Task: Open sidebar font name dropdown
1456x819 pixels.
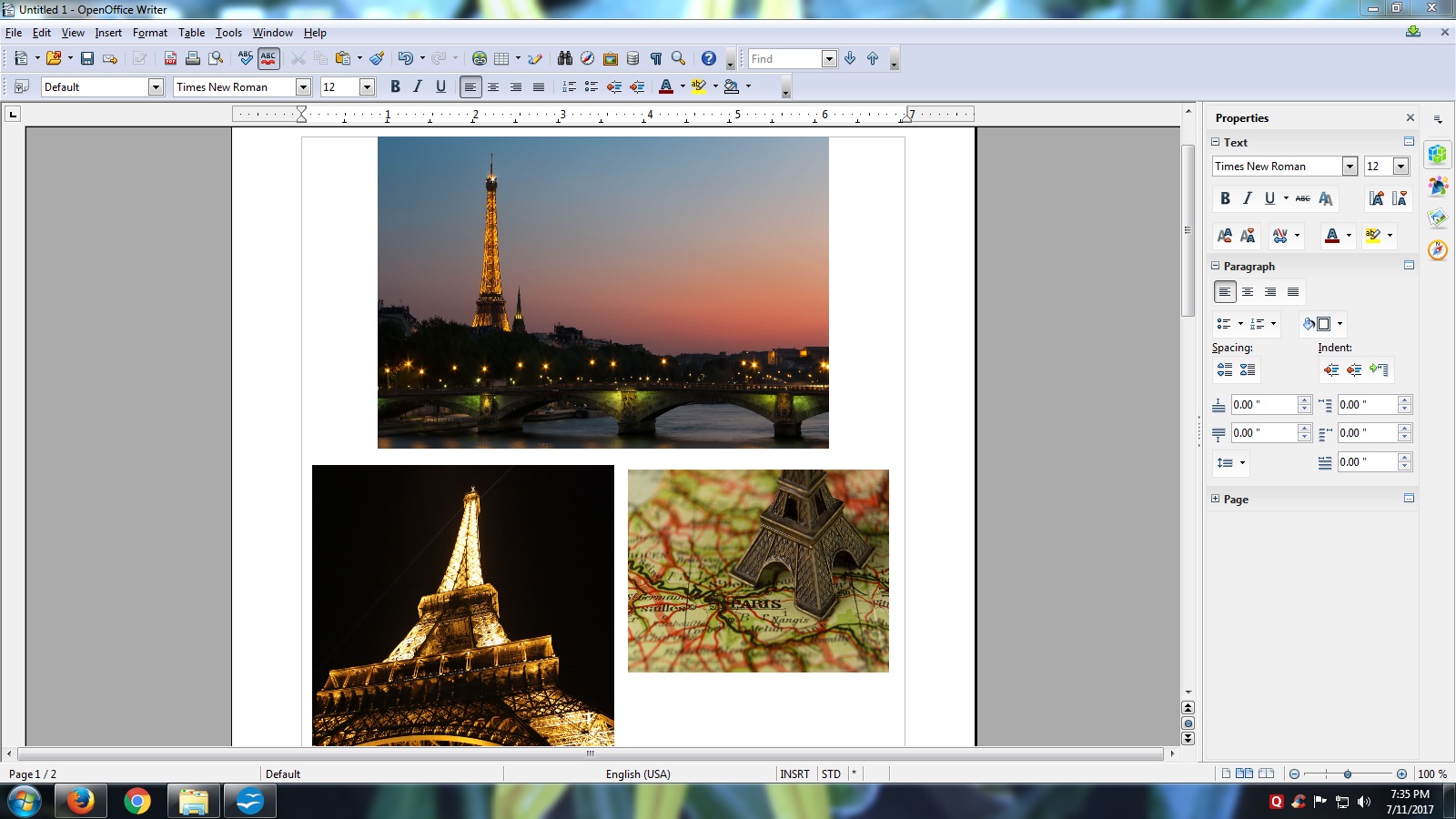Action: tap(1350, 166)
